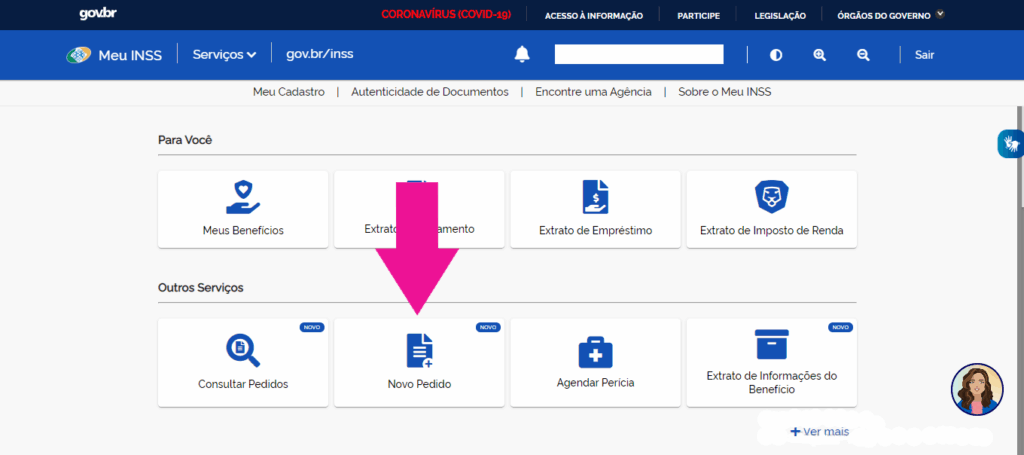Viewport: 1024px width, 455px height.
Task: Toggle high contrast mode icon
Action: (x=776, y=55)
